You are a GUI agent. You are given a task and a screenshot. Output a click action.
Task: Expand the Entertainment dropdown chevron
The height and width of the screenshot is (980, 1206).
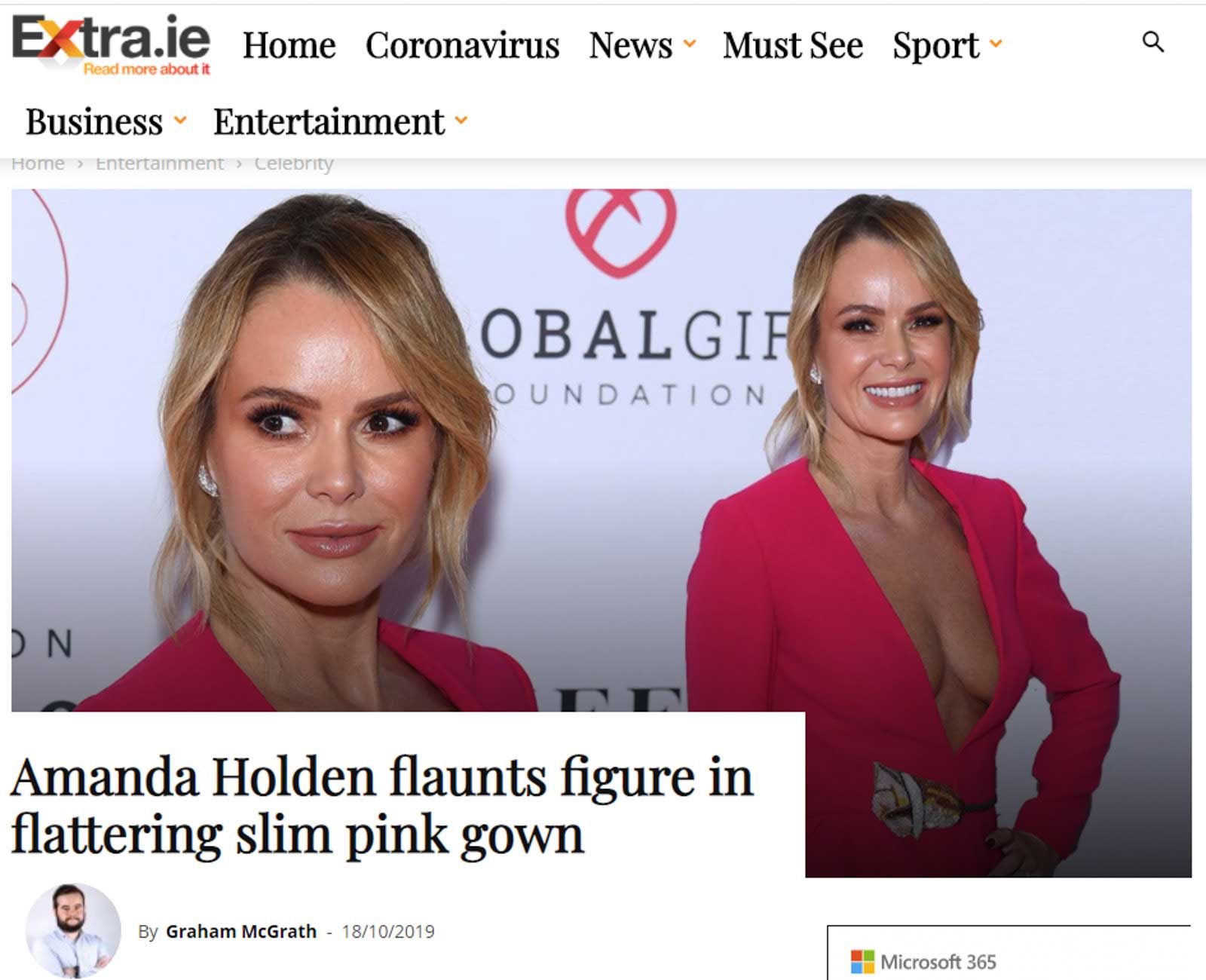[x=461, y=121]
